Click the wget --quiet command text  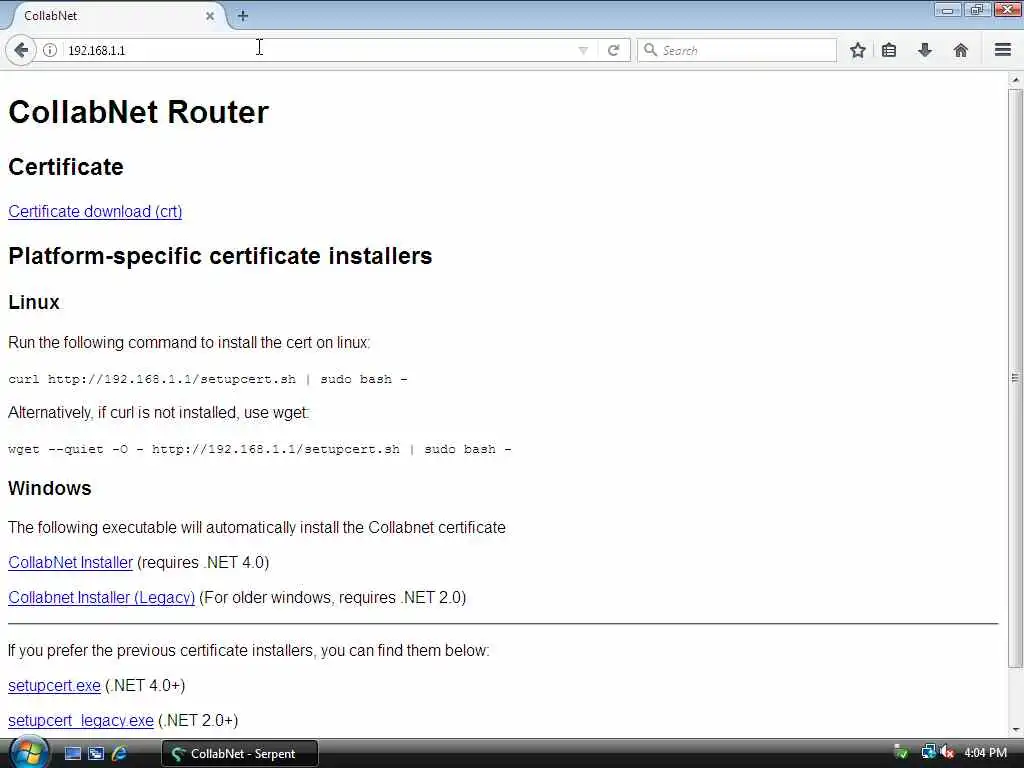pyautogui.click(x=260, y=449)
